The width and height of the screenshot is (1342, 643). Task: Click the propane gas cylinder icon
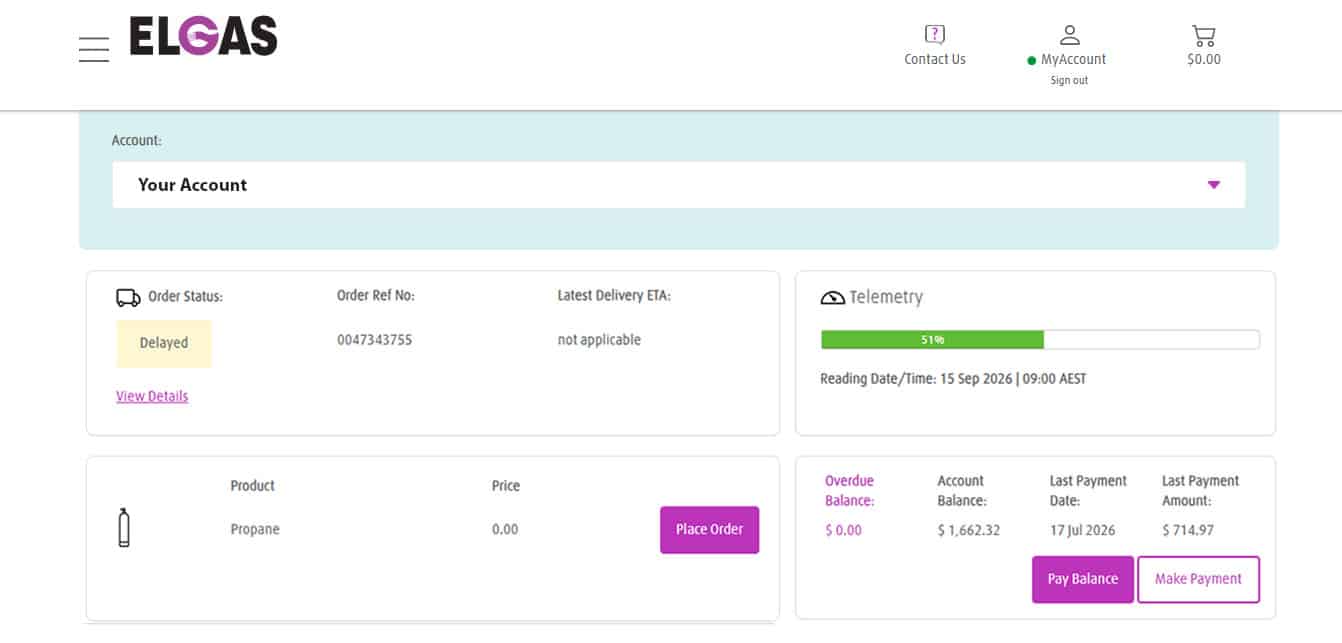(124, 527)
